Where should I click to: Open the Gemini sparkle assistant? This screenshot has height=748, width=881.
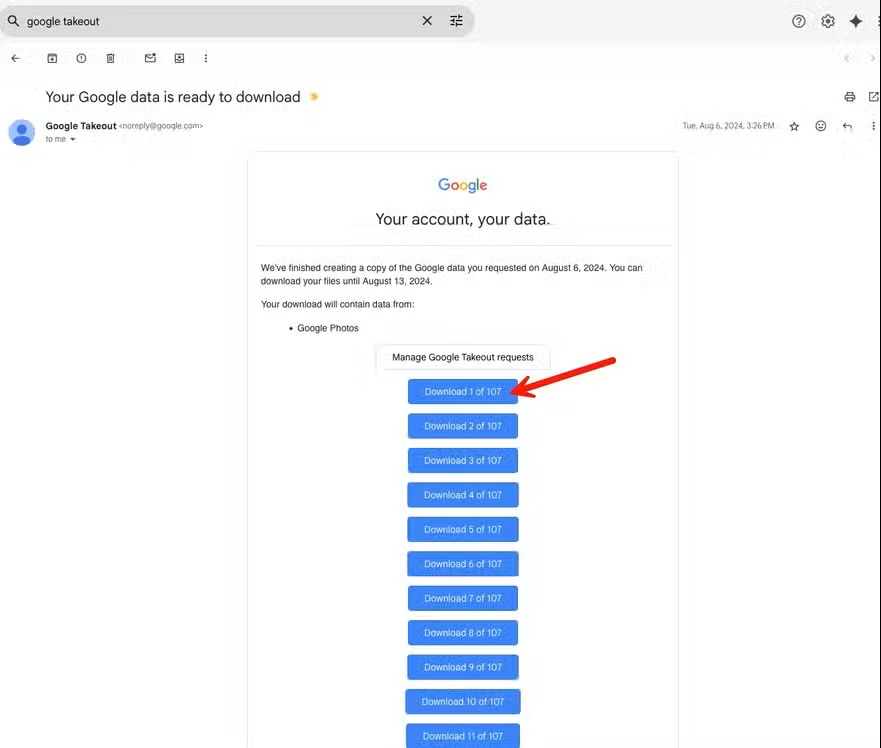856,21
